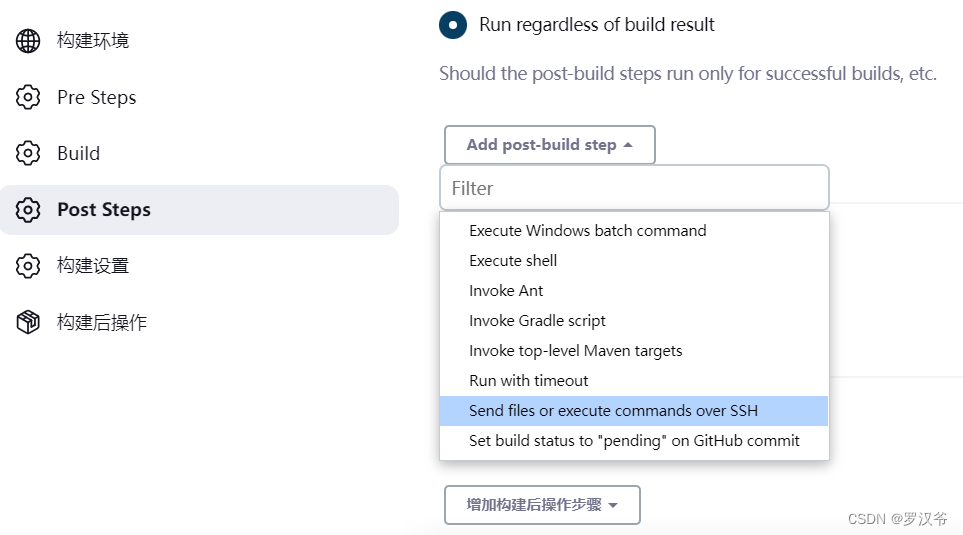Click the globe icon next to 构建环境
Screen dimensions: 963x535
[x=28, y=41]
